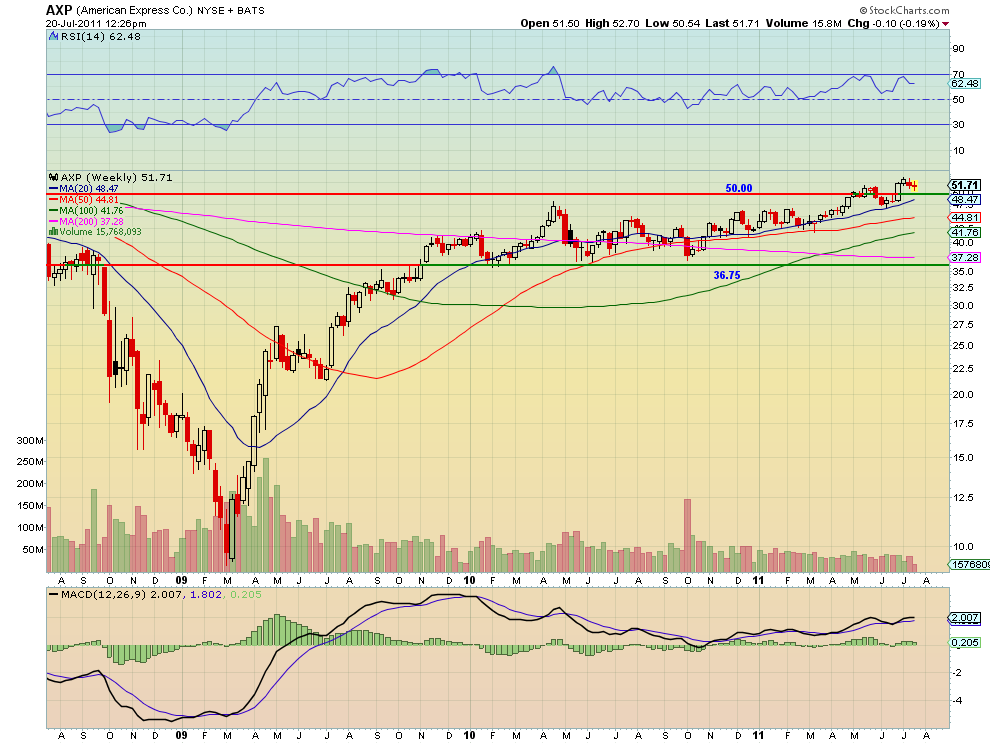Click the "Low 50.54" quote value
The image size is (990, 744).
[672, 23]
